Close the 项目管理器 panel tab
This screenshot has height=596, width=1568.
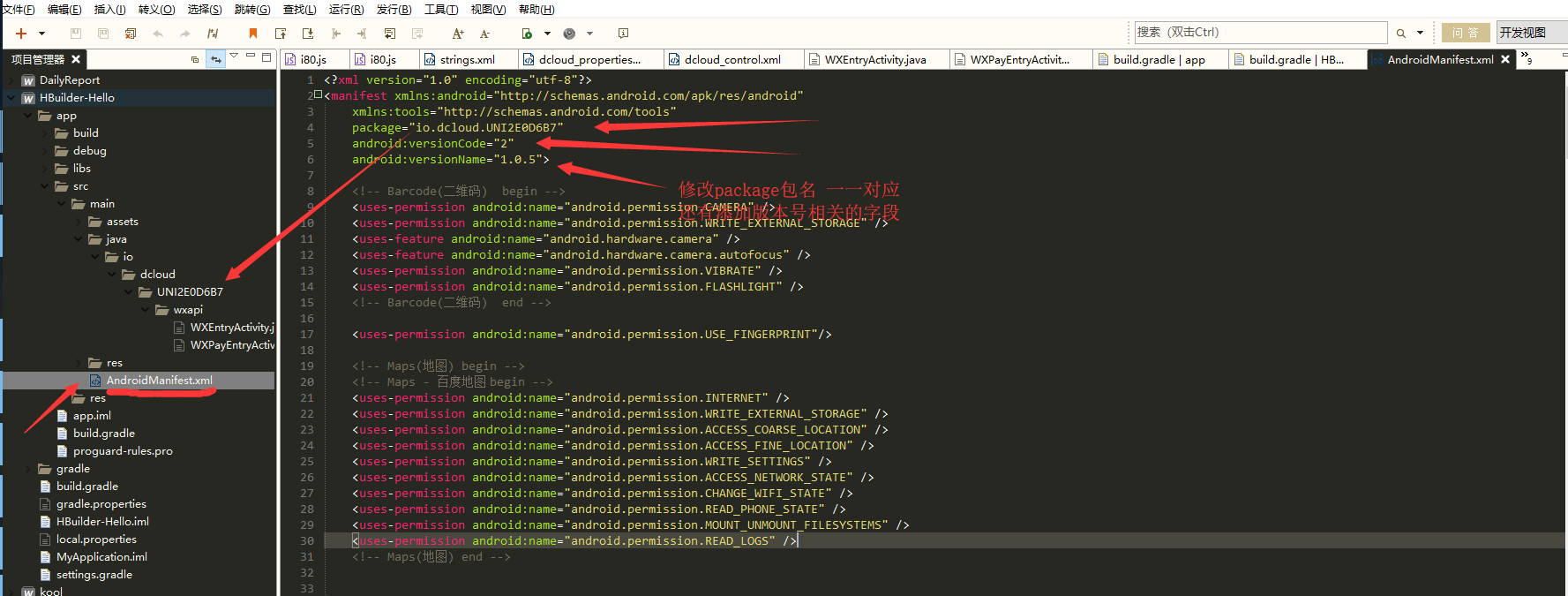coord(76,59)
